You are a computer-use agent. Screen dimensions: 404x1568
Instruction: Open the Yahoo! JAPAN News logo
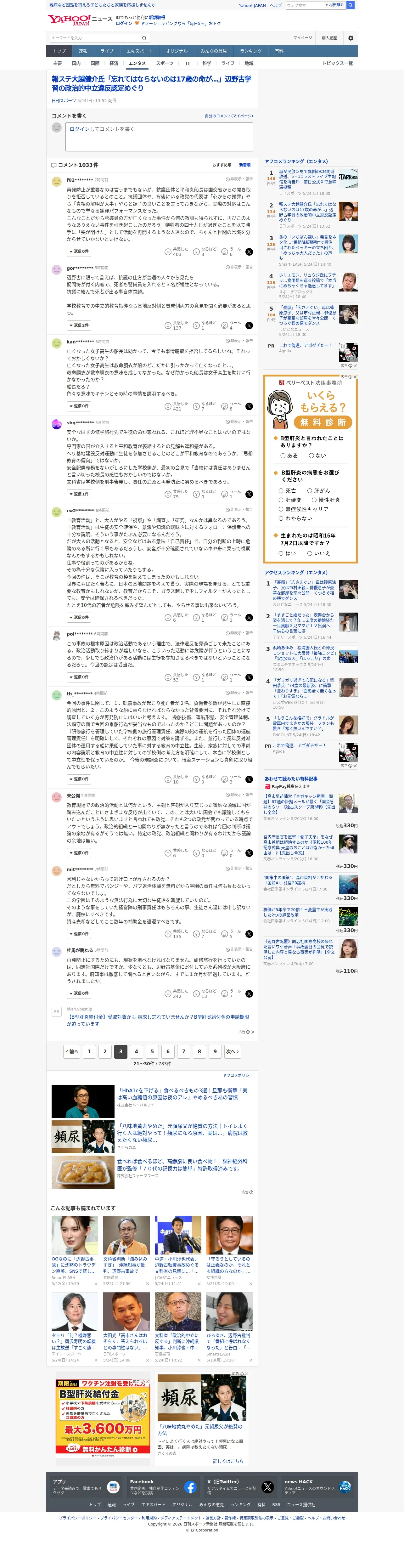coord(80,20)
